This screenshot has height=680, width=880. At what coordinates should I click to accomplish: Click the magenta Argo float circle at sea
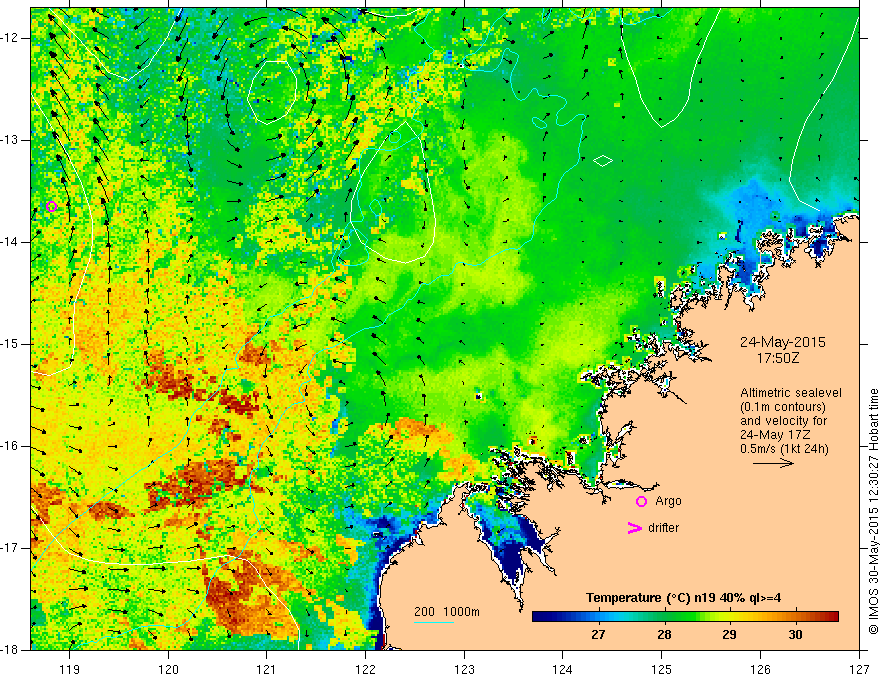pyautogui.click(x=51, y=206)
